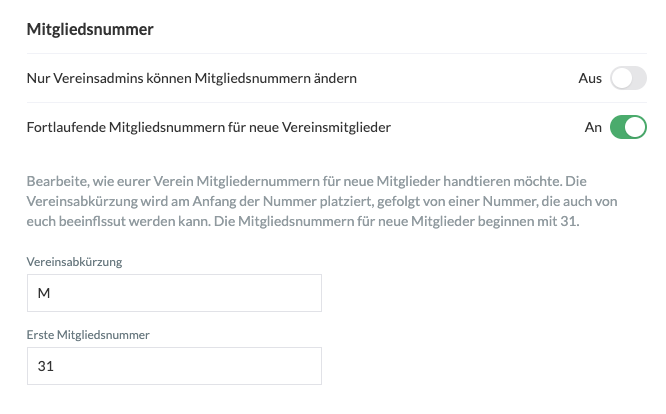Click into the Erste Mitgliedsnummer field
The height and width of the screenshot is (414, 666).
(173, 366)
